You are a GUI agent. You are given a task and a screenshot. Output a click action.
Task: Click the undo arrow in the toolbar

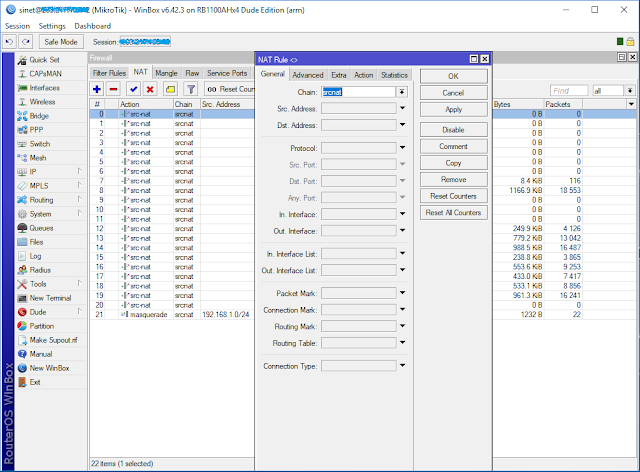(9, 42)
